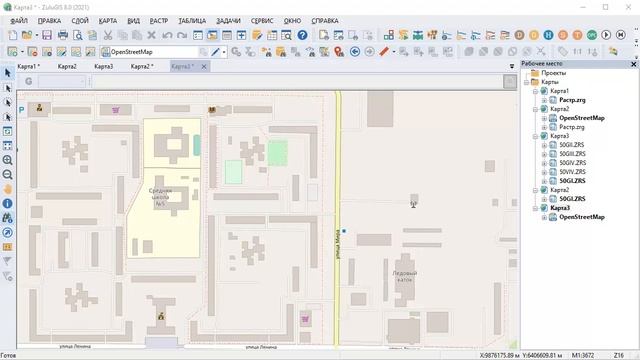Click the Open folder toolbar icon
This screenshot has height=360, width=640.
[27, 35]
